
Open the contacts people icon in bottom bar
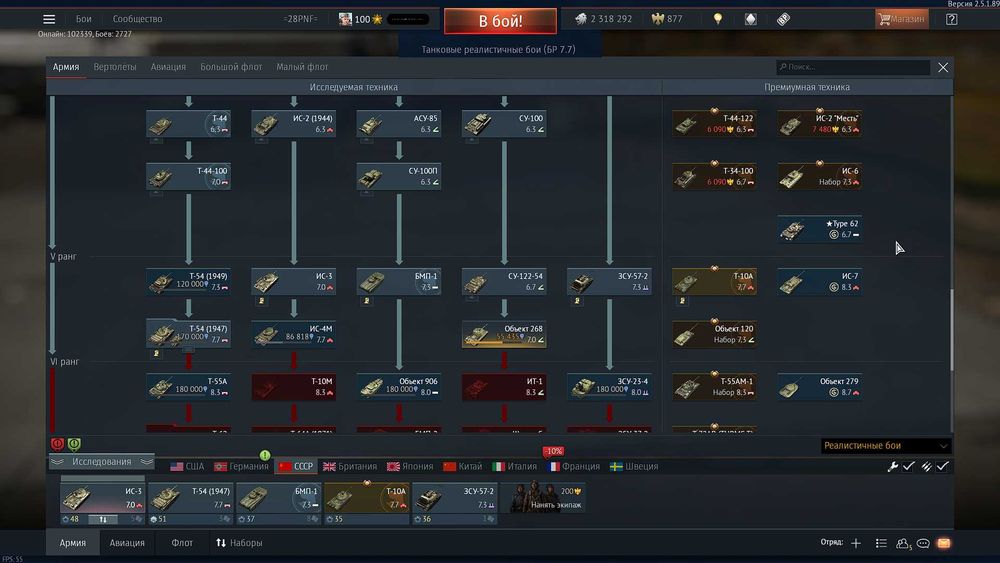tap(902, 543)
